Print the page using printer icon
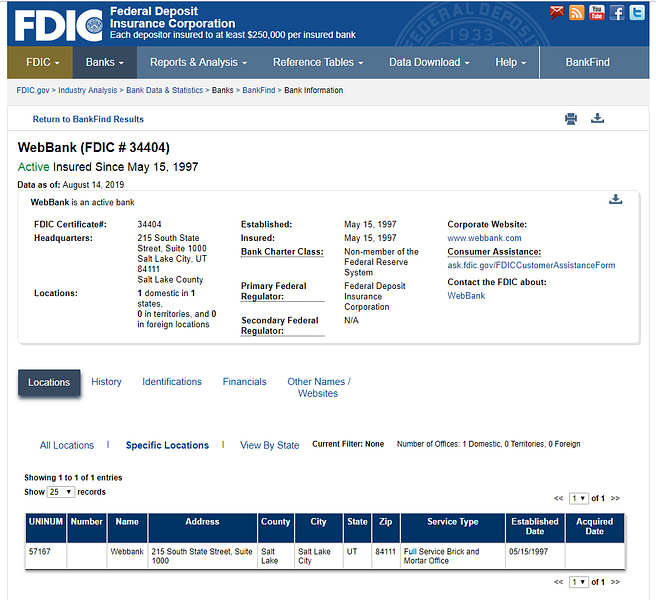 [x=571, y=119]
